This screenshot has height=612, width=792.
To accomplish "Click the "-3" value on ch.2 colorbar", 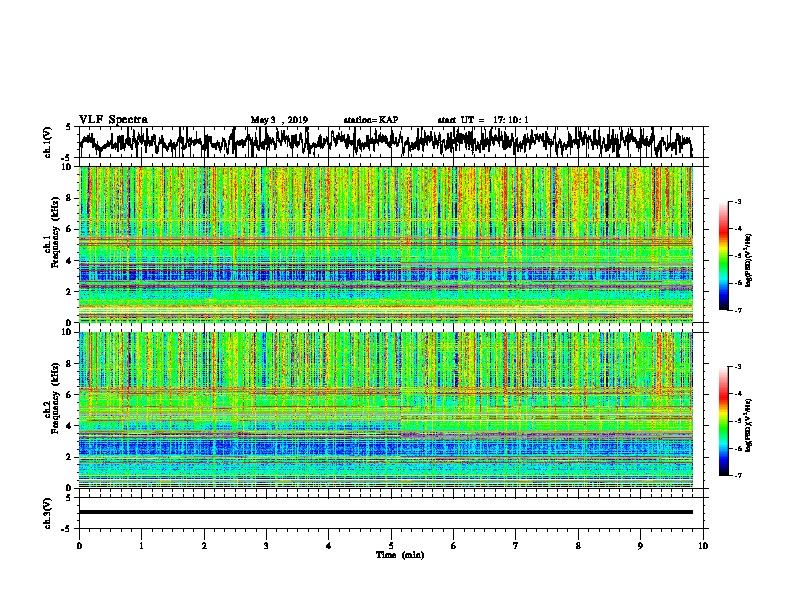I will [737, 367].
